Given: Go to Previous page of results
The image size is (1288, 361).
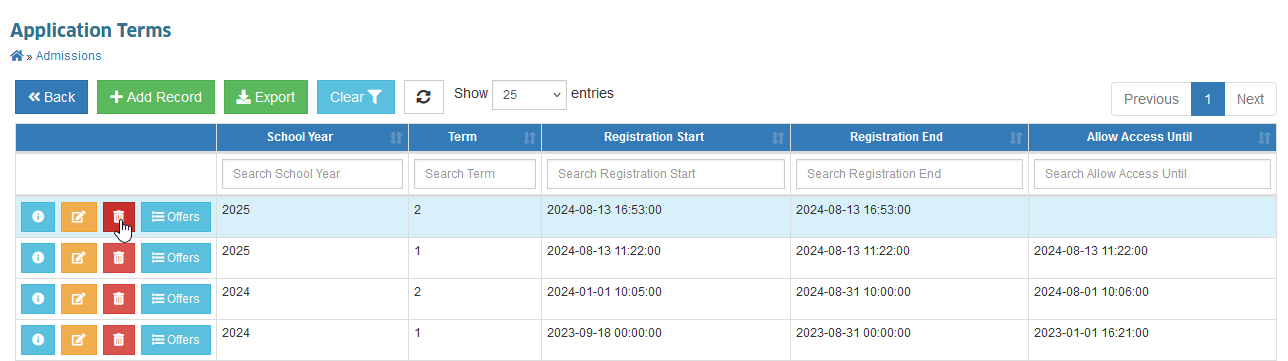Looking at the screenshot, I should pyautogui.click(x=1151, y=99).
